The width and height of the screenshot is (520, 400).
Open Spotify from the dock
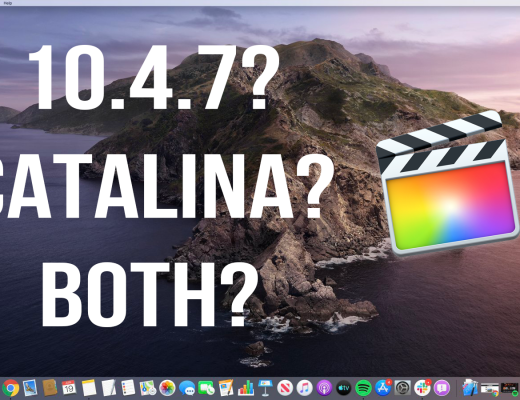[363, 388]
